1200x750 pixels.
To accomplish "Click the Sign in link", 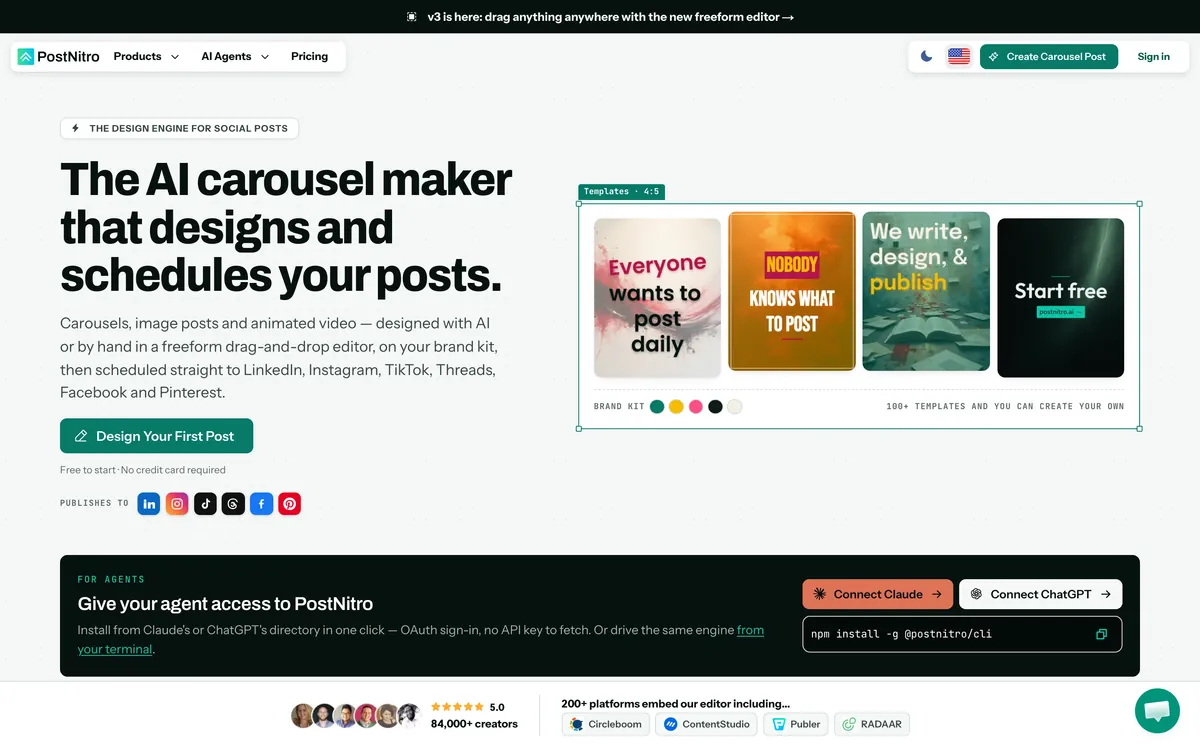I will 1153,57.
